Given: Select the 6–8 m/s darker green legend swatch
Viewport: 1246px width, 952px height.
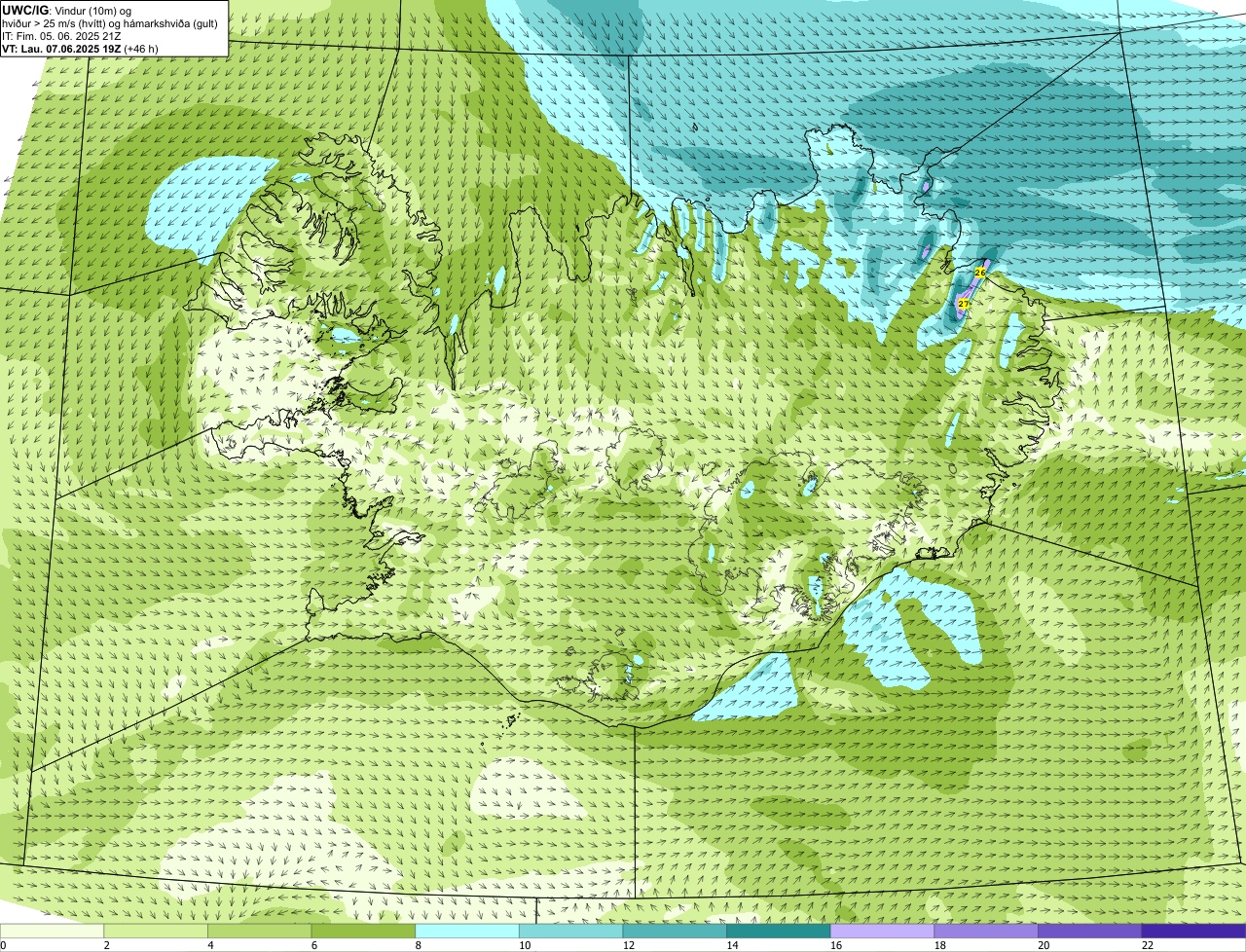Looking at the screenshot, I should pyautogui.click(x=363, y=931).
